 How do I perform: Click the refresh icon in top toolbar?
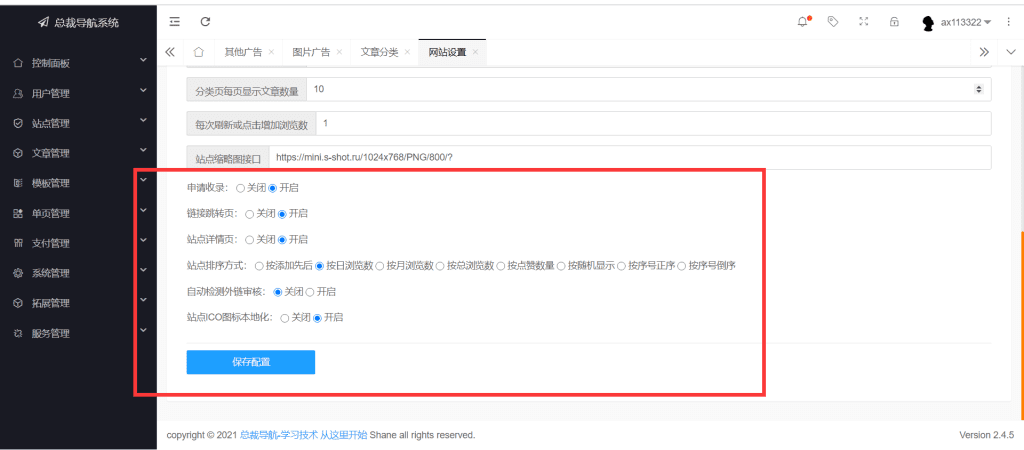point(205,21)
